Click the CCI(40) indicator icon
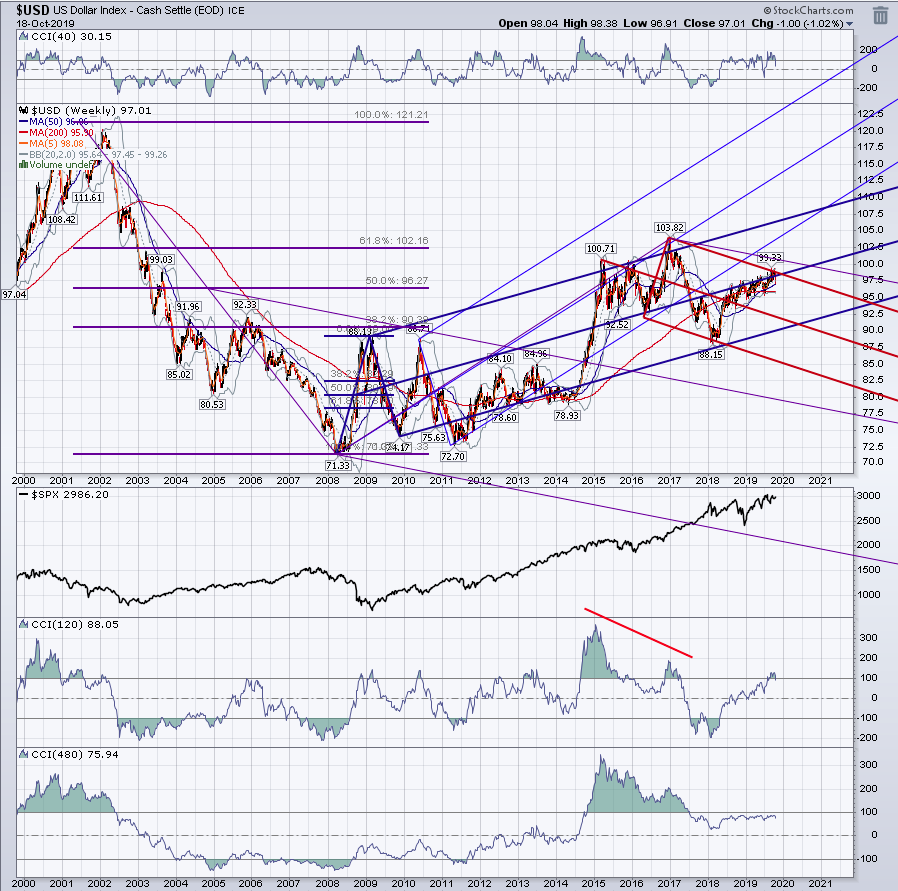The image size is (898, 891). [23, 36]
